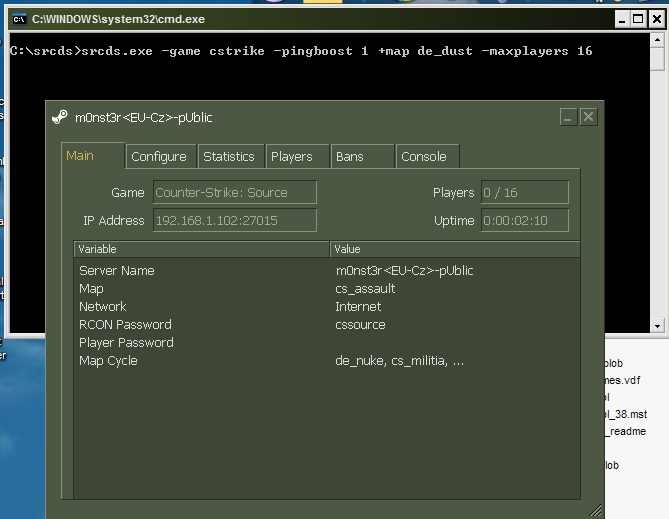Click the Value column header

coord(454,249)
